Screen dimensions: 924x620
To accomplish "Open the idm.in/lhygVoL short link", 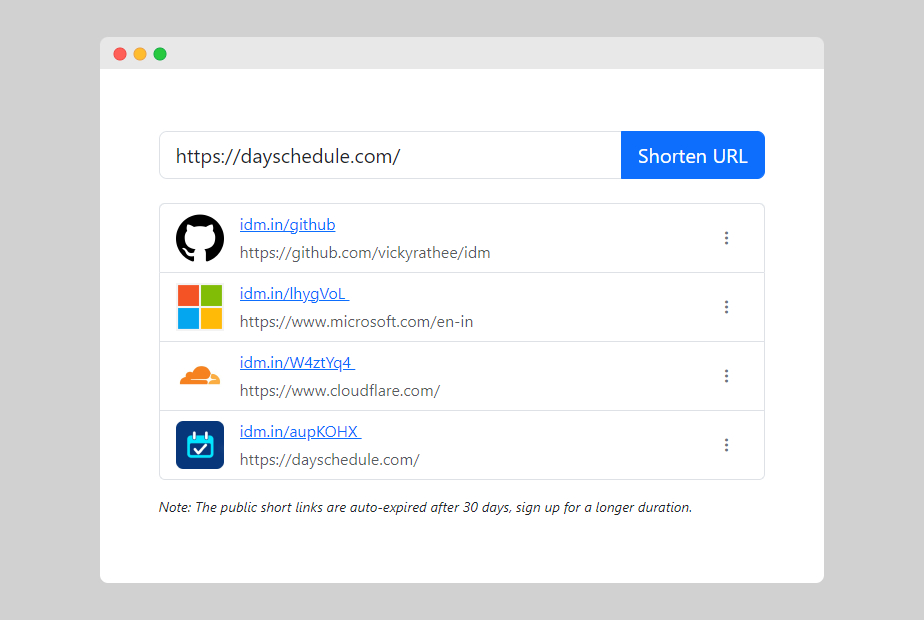I will [x=291, y=293].
